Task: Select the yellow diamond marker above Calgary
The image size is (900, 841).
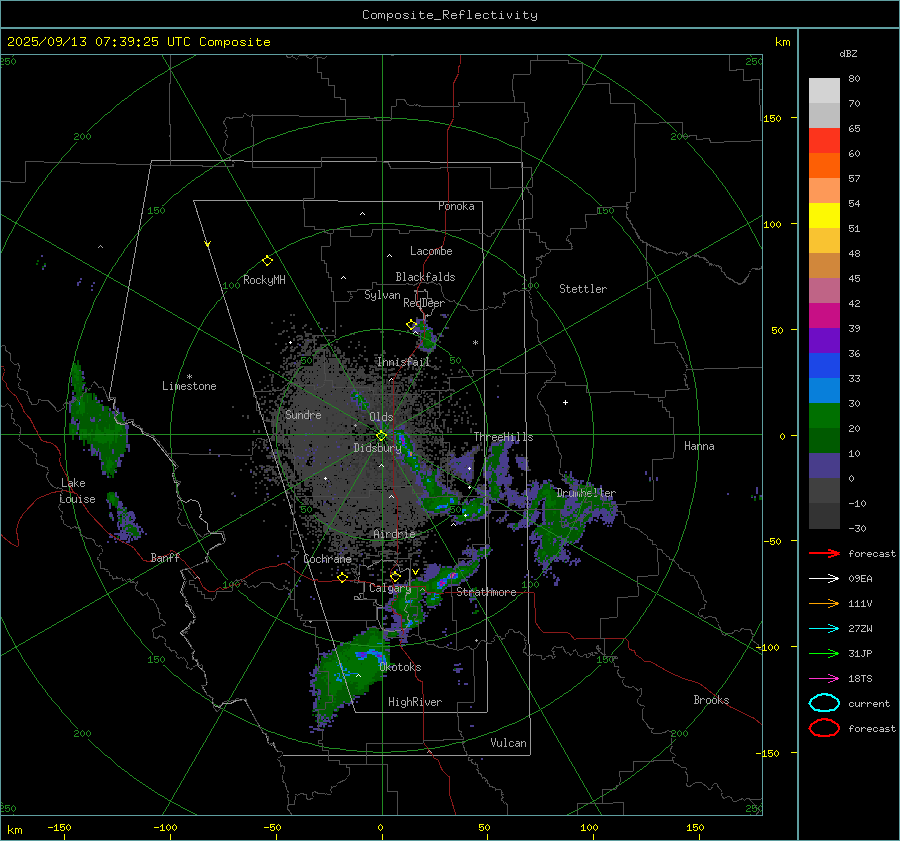Action: 395,576
